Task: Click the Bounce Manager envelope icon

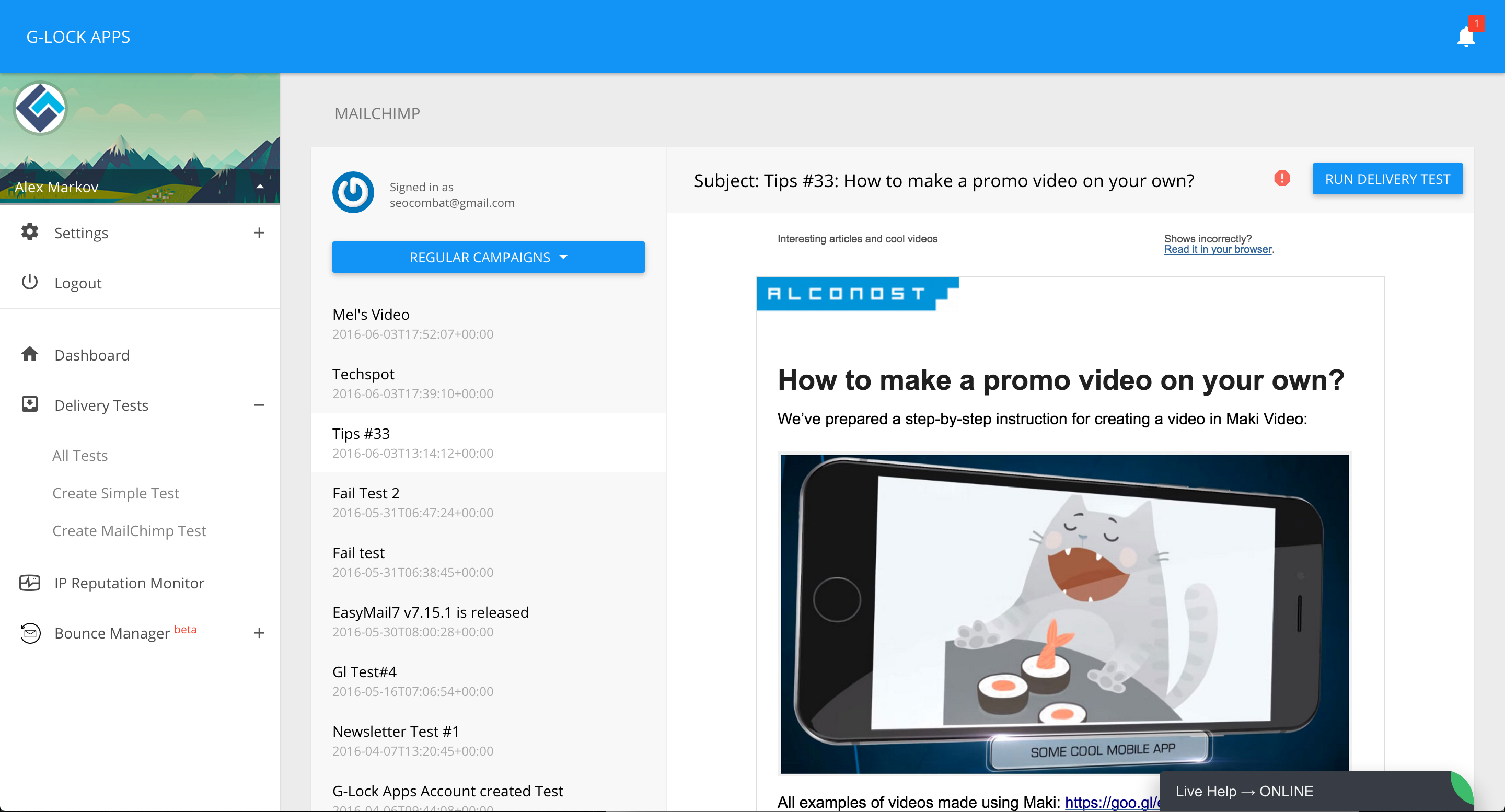Action: pos(30,633)
